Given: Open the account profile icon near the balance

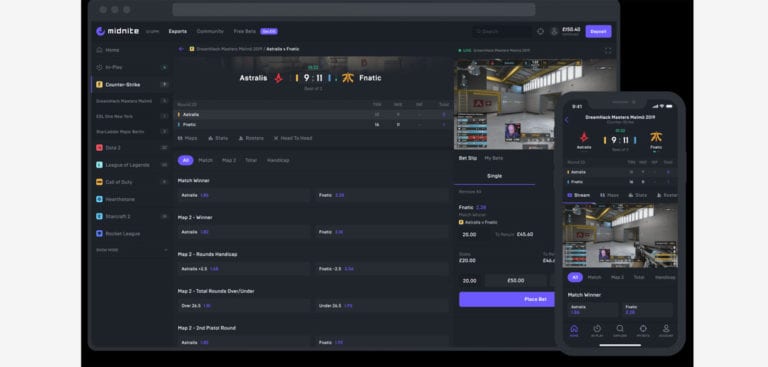Looking at the screenshot, I should pos(554,31).
